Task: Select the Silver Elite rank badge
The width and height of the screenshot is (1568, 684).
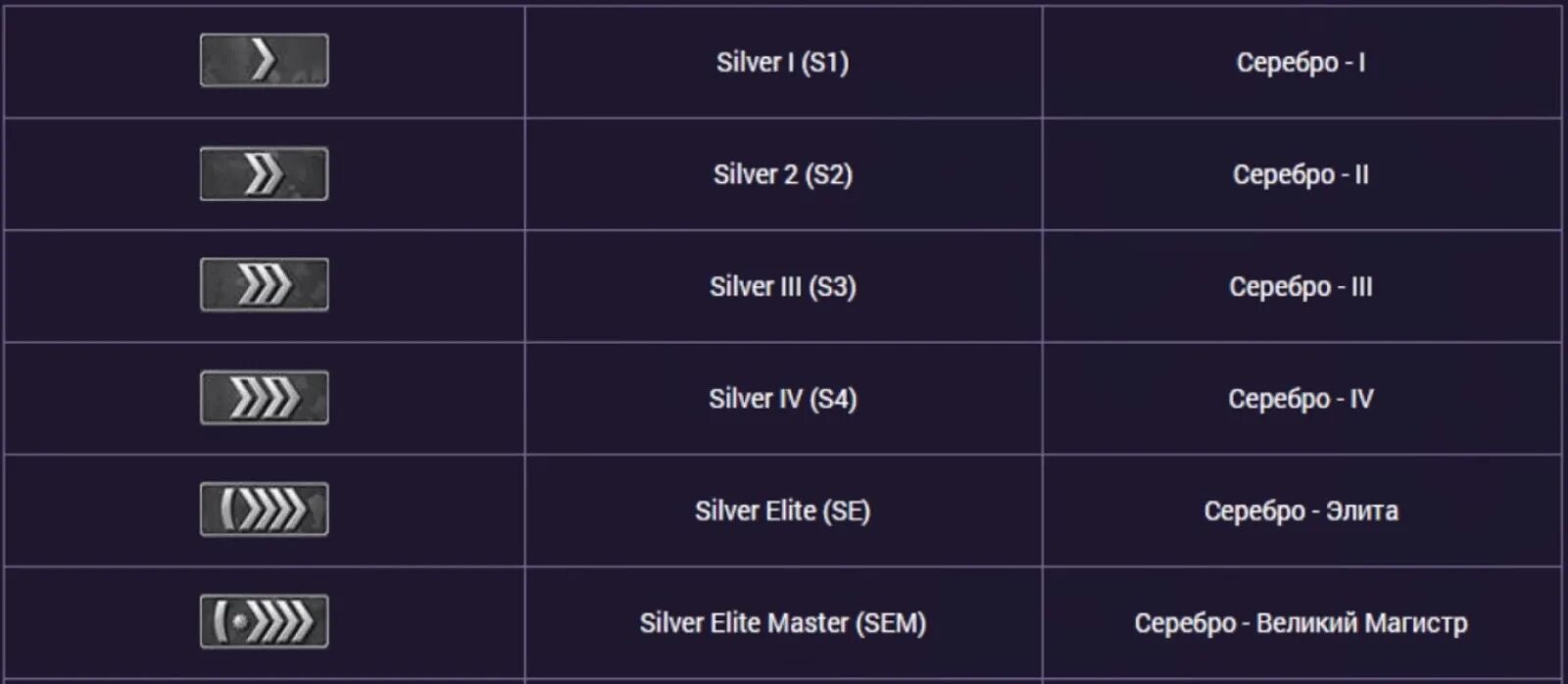Action: (x=264, y=509)
